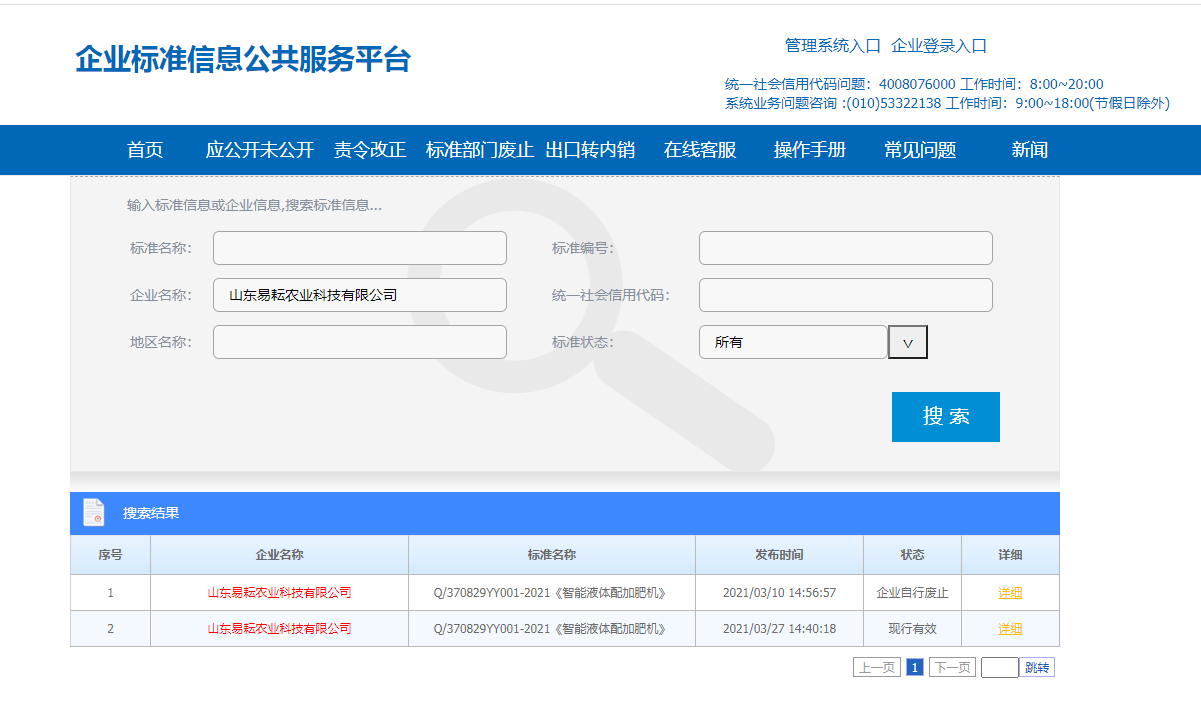The height and width of the screenshot is (719, 1201).
Task: Focus the 标准名称 input field
Action: point(360,248)
